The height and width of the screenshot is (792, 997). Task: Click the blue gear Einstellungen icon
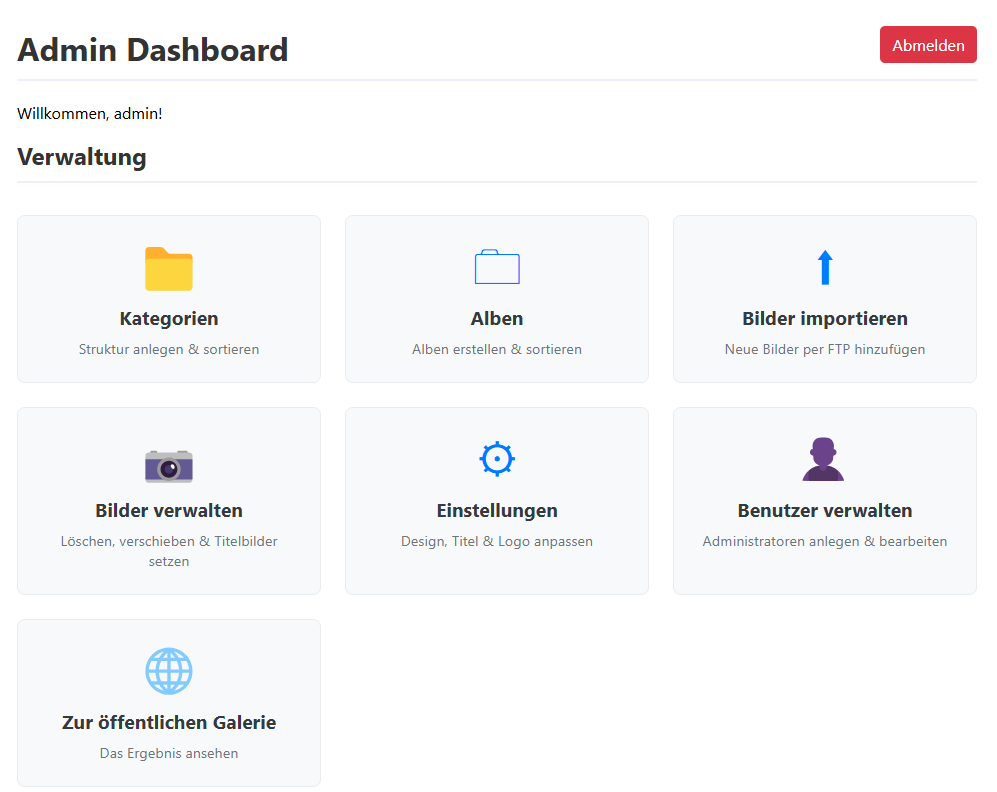pos(497,459)
